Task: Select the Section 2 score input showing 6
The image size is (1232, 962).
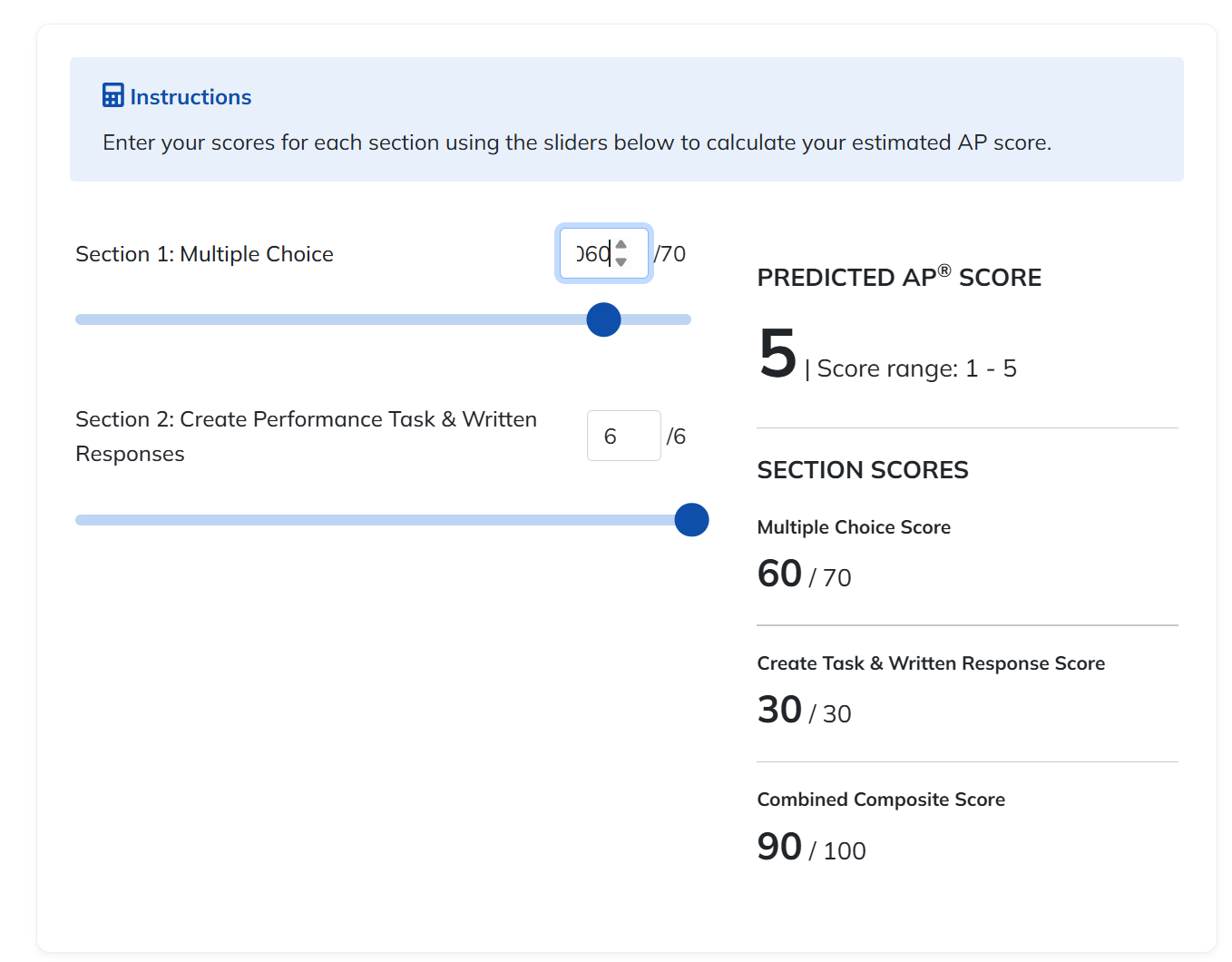Action: [x=623, y=436]
